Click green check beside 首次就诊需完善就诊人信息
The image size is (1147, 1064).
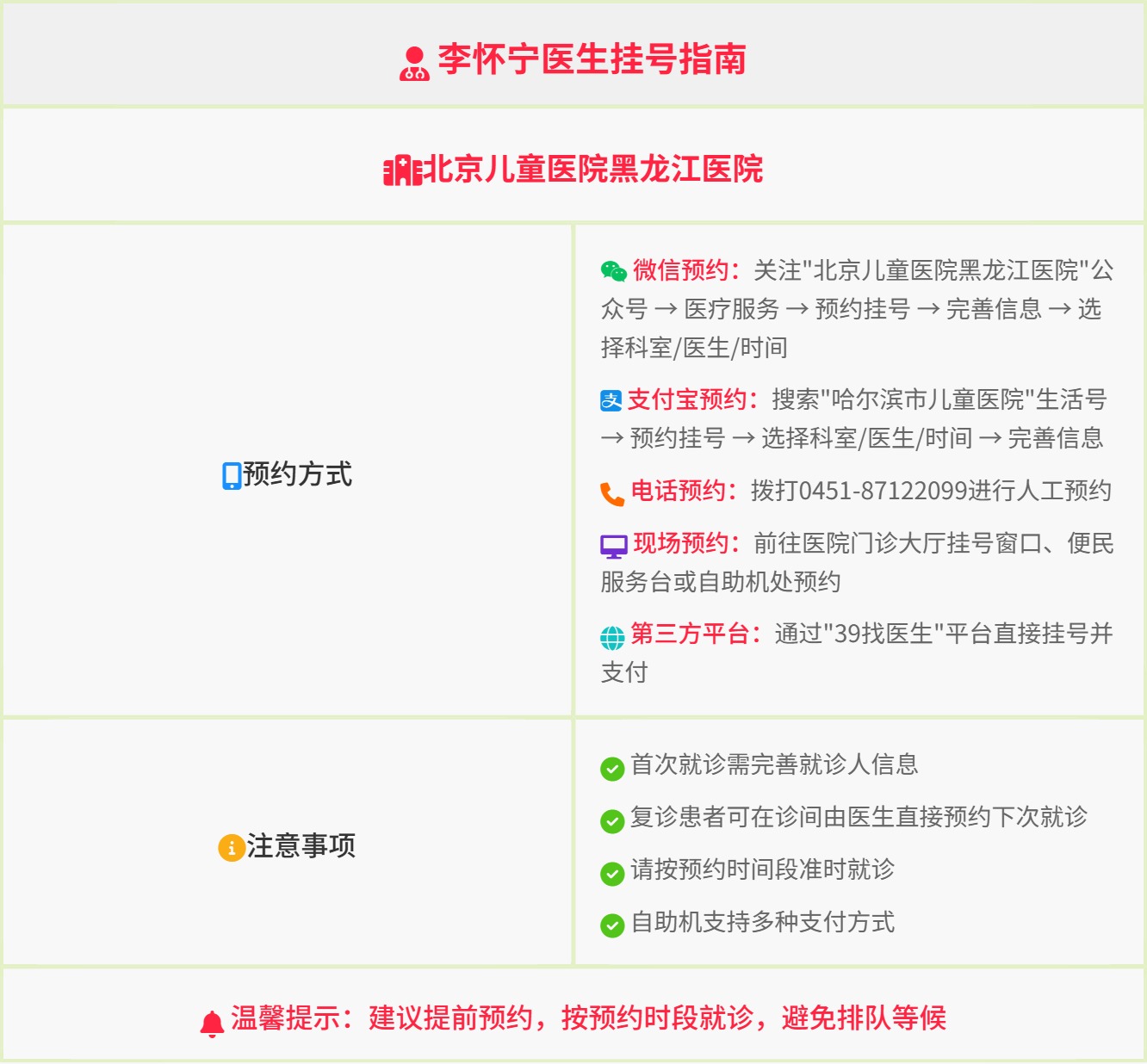point(612,769)
